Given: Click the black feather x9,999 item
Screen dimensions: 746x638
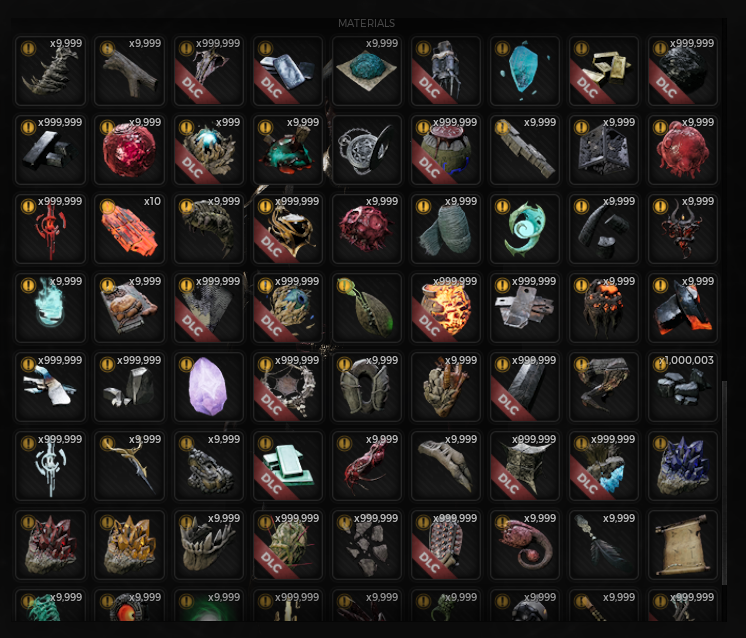Looking at the screenshot, I should pyautogui.click(x=603, y=545).
